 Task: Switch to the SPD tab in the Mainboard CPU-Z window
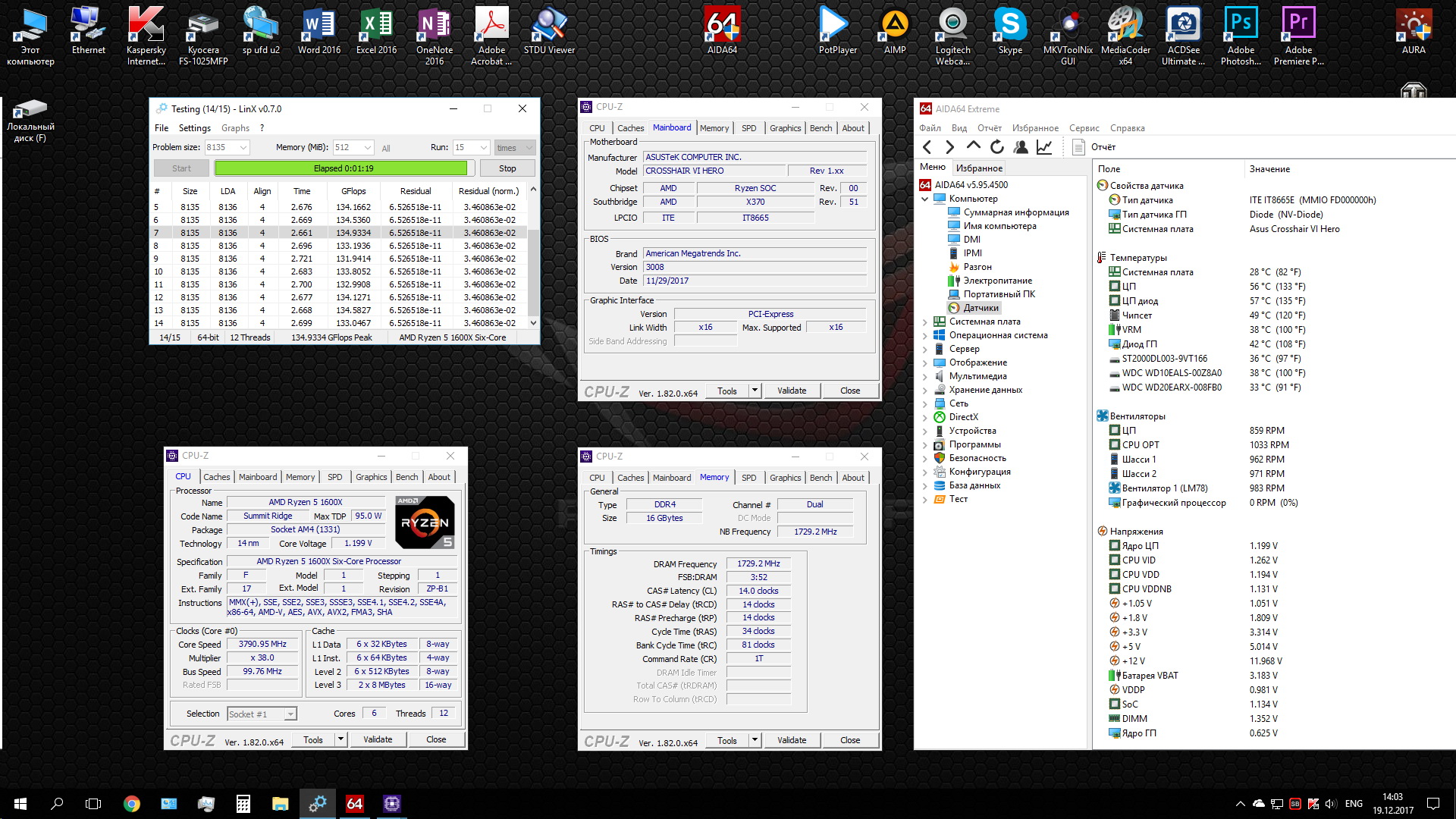click(748, 128)
